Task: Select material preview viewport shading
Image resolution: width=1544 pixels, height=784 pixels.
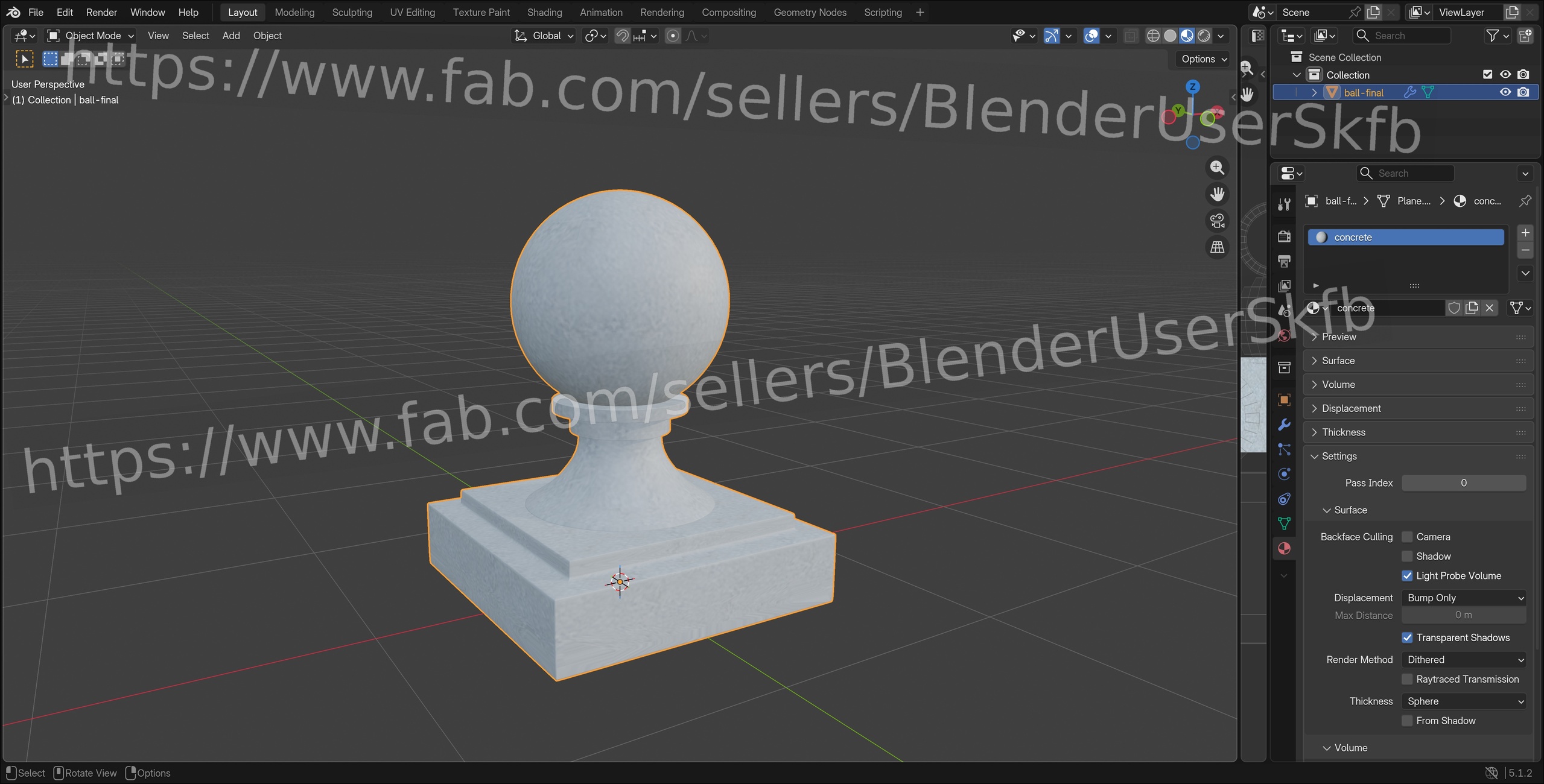Action: pos(1187,36)
